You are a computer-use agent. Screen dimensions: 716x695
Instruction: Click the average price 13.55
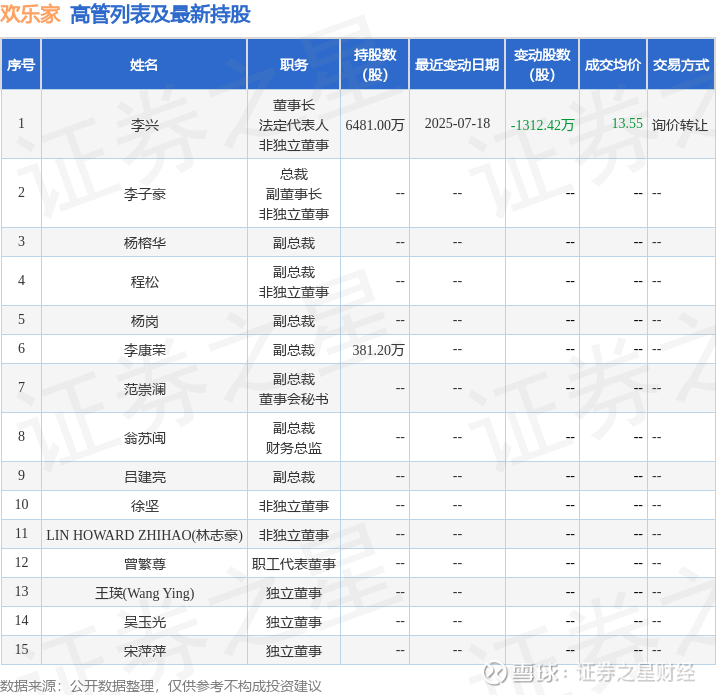pos(627,123)
